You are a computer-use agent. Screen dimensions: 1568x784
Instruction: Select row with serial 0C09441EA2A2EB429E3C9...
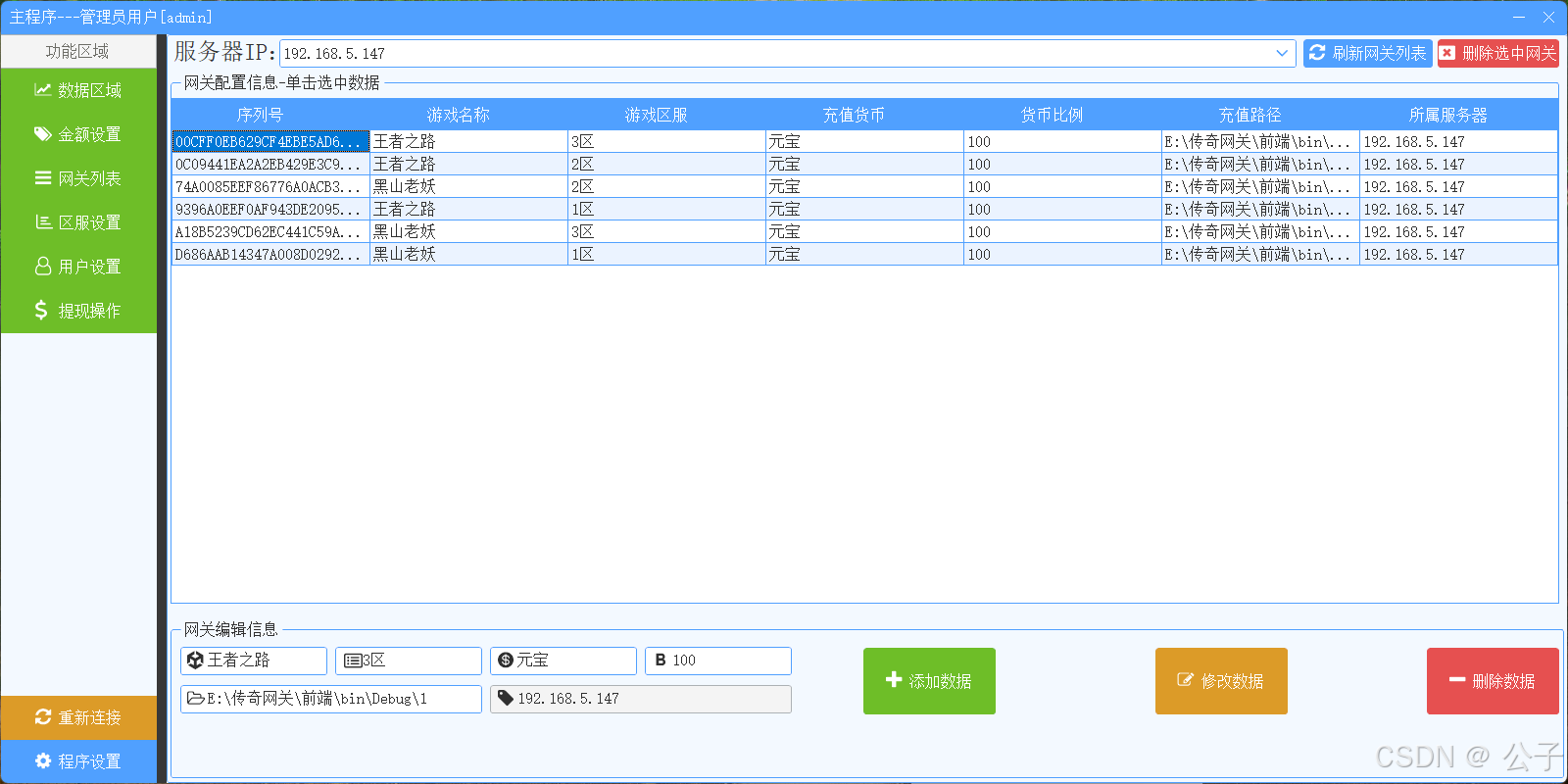click(864, 165)
